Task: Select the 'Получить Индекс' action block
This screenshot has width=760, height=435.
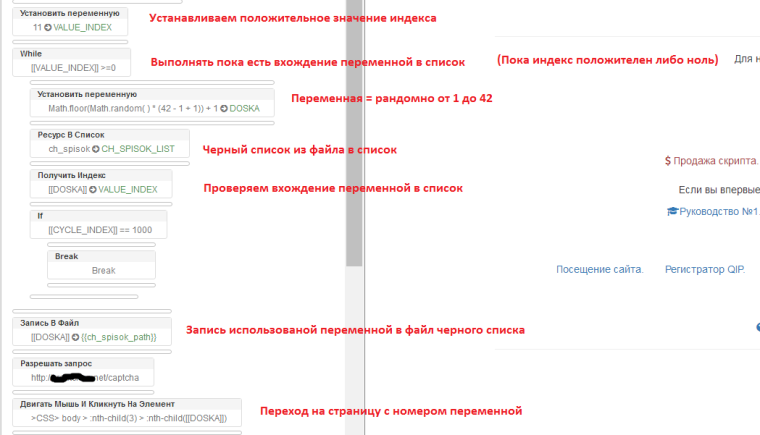Action: (x=101, y=183)
